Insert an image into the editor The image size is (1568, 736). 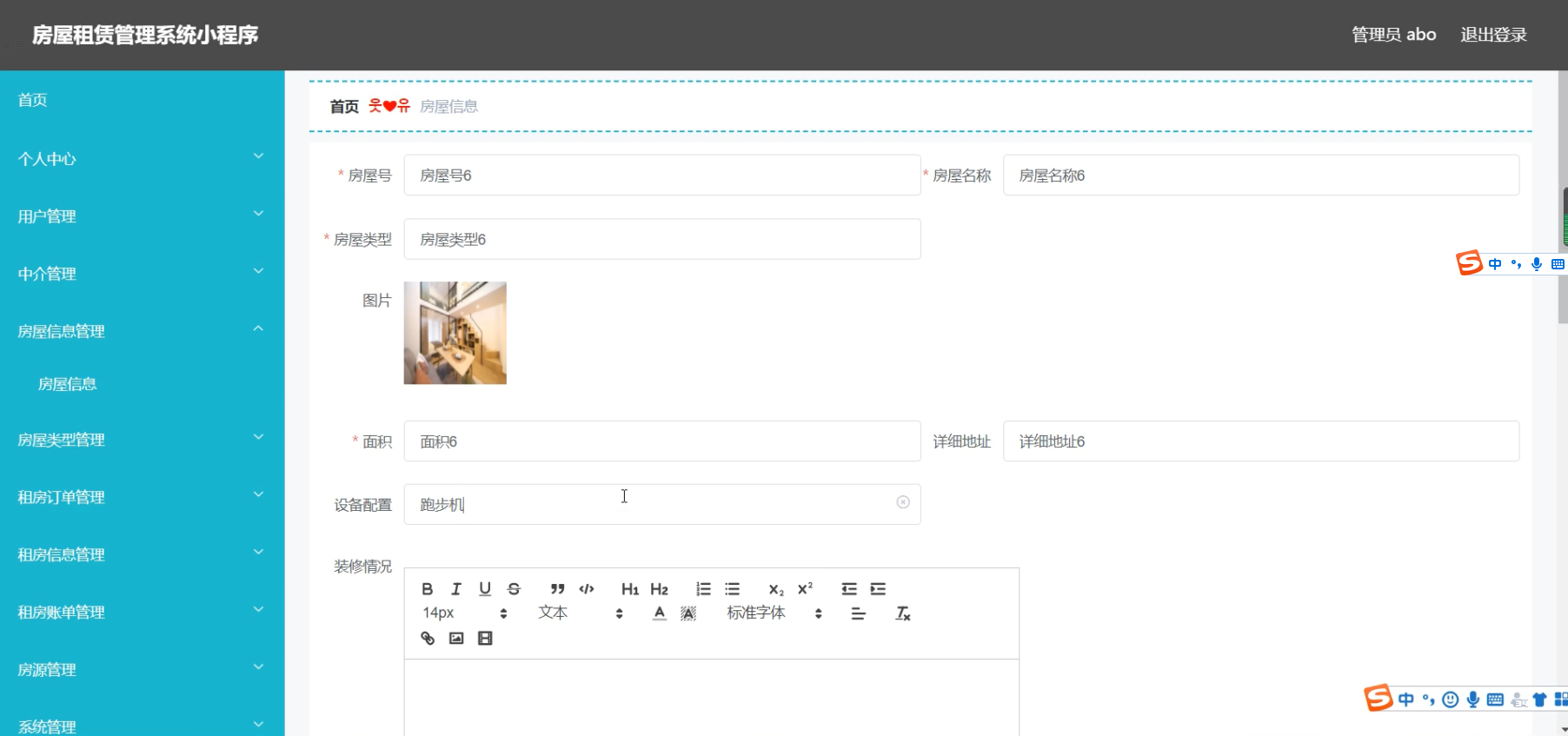[456, 638]
